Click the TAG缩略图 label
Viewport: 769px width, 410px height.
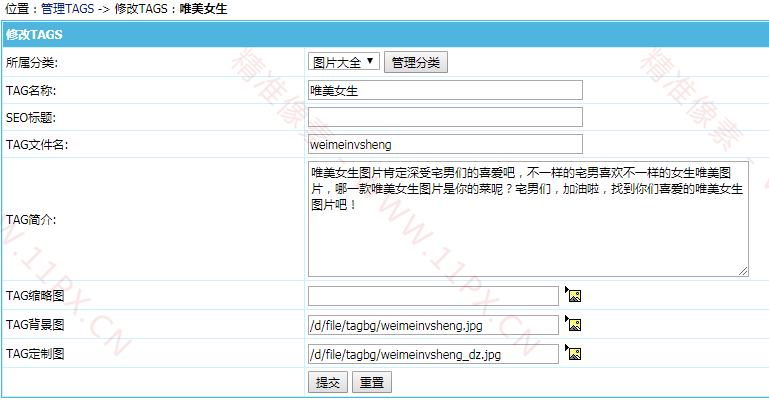coord(35,296)
